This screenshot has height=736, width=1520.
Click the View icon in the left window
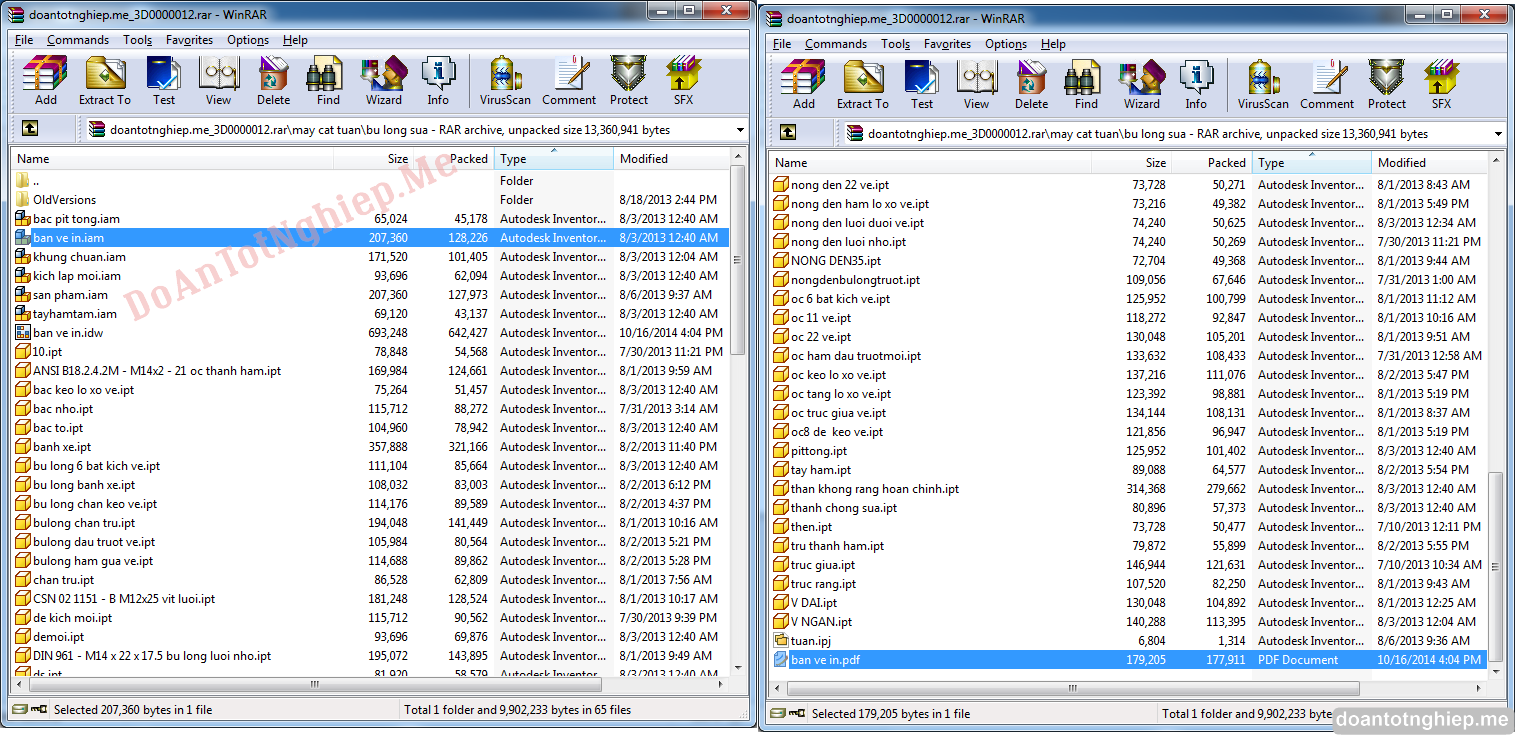(218, 80)
